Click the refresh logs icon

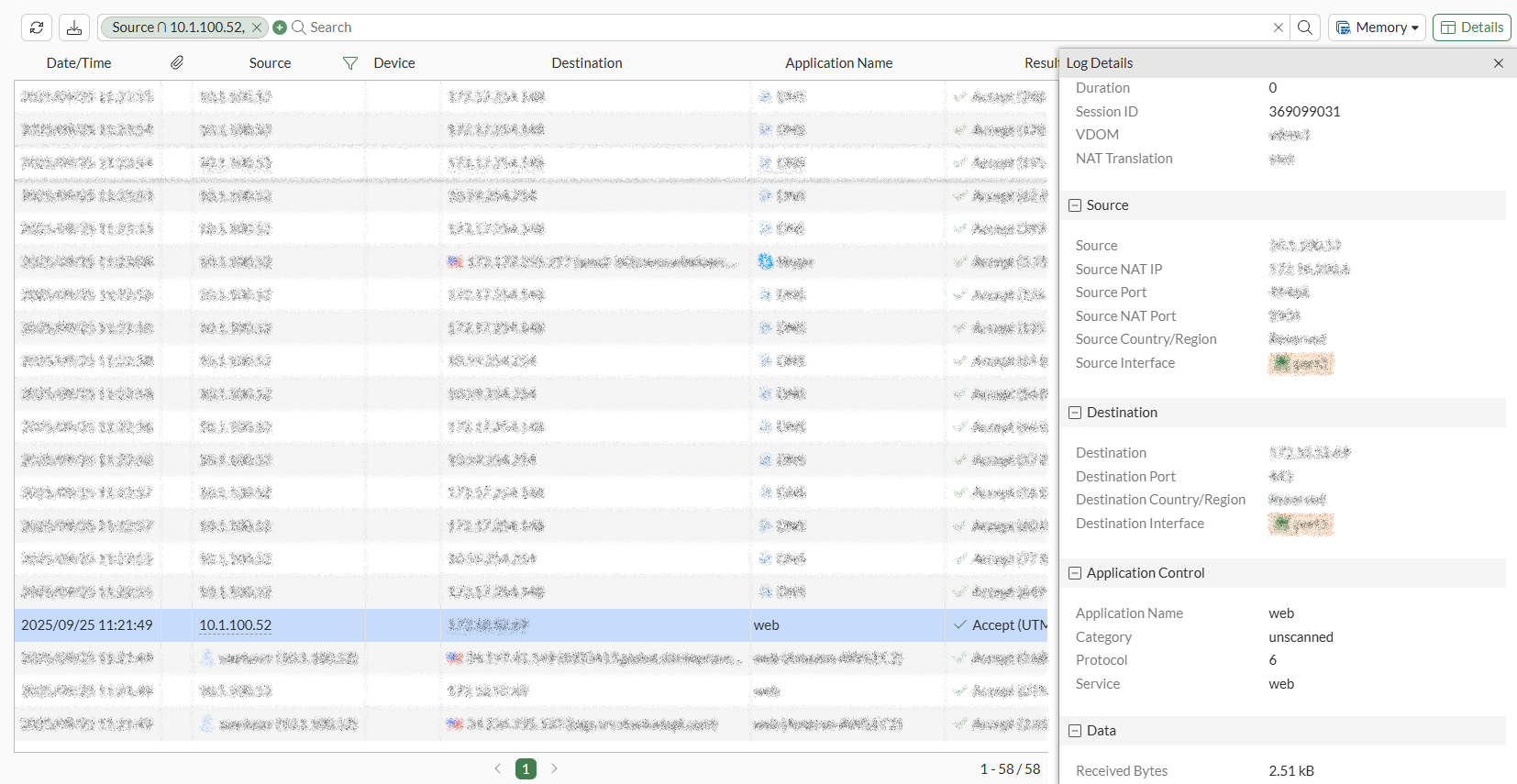[37, 28]
